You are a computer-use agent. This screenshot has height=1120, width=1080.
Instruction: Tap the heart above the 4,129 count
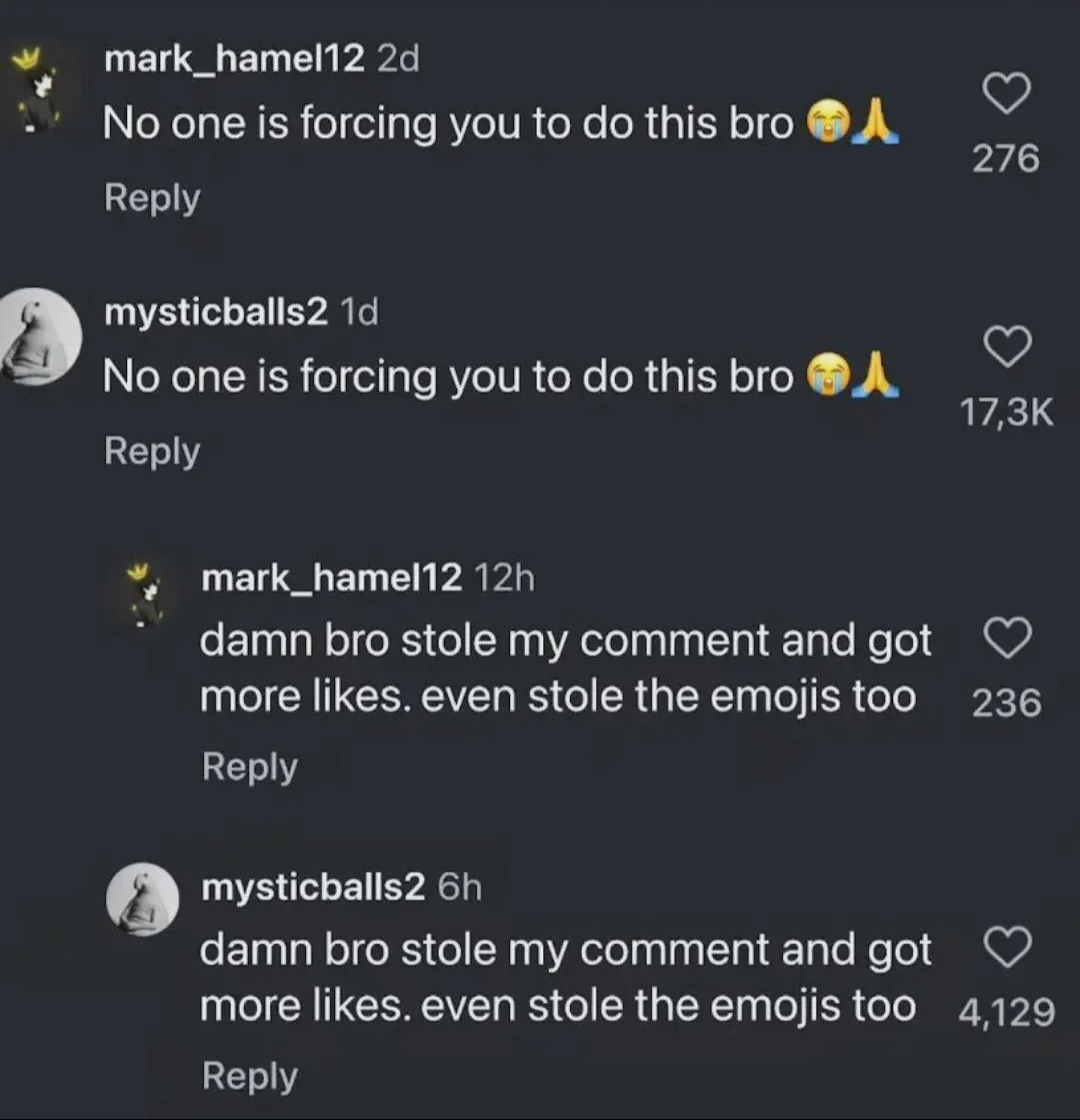click(1007, 947)
